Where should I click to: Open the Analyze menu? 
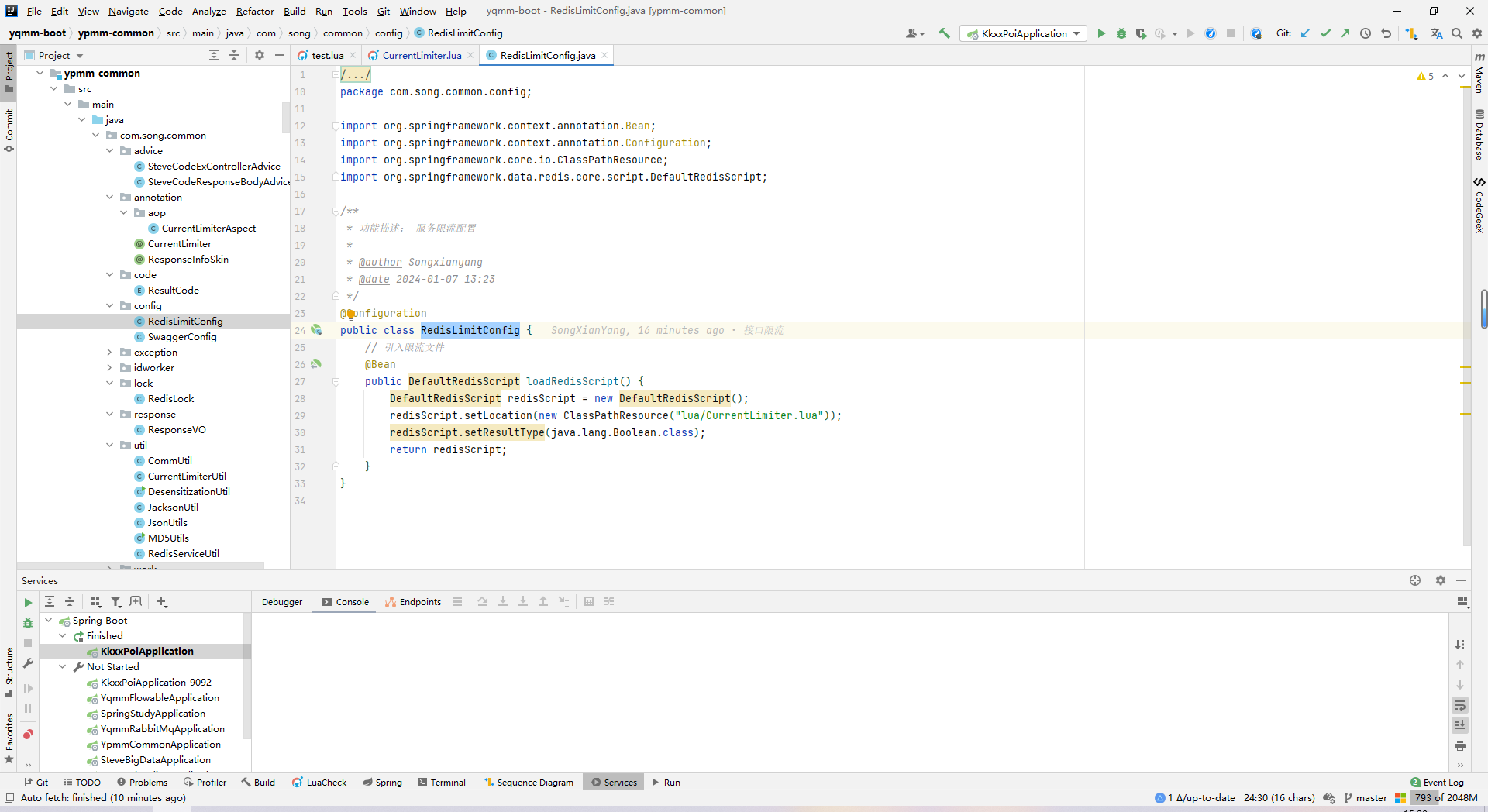coord(209,11)
